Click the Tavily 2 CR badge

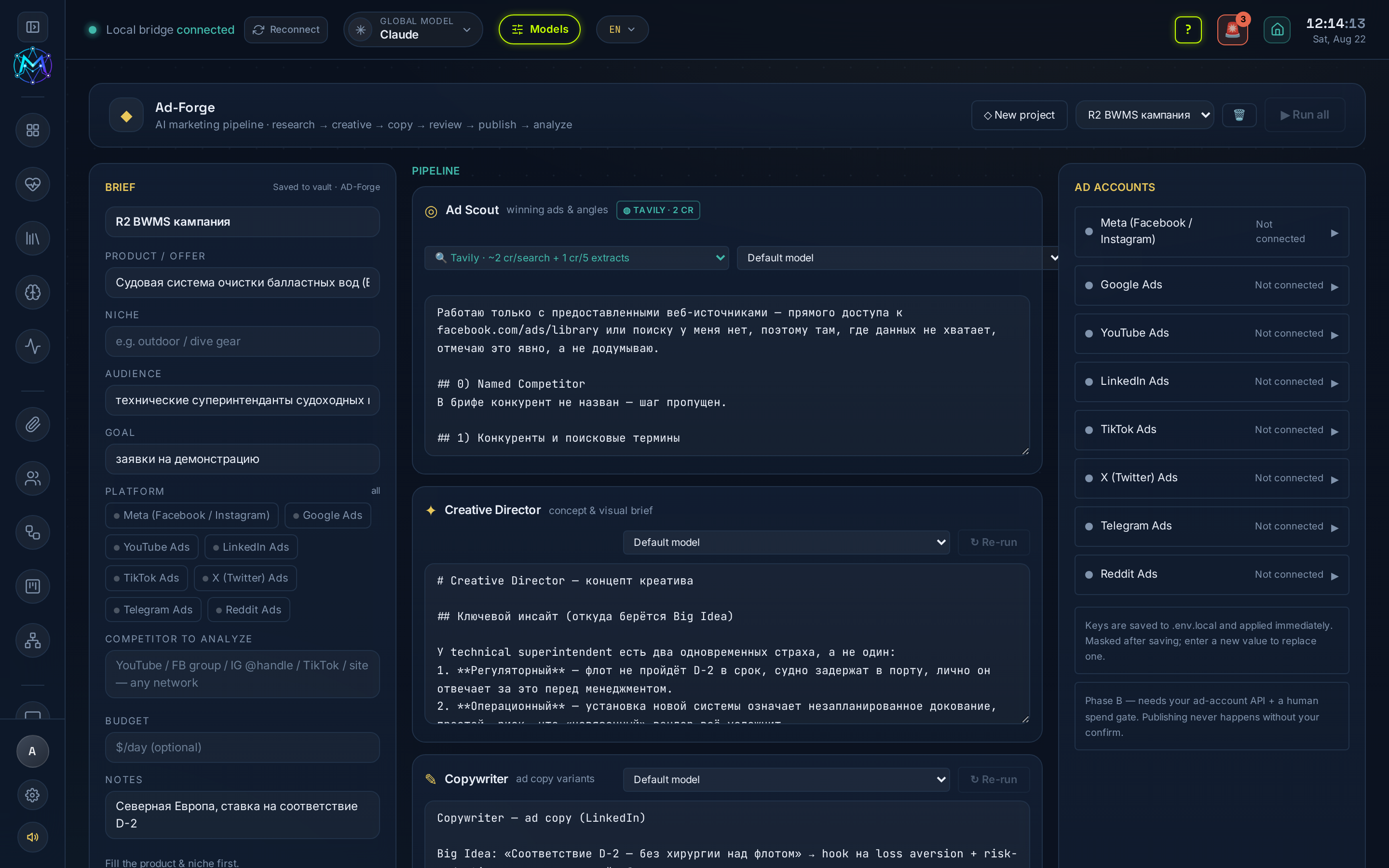coord(658,210)
